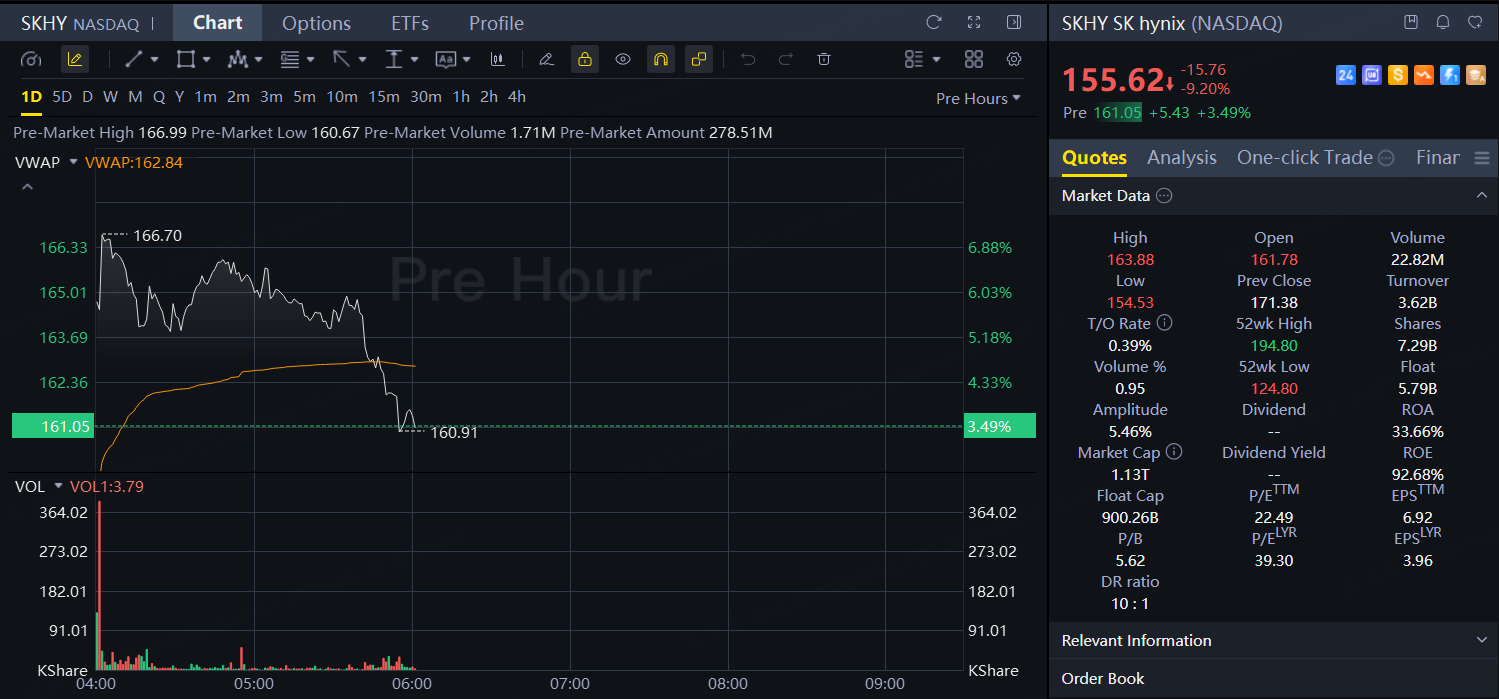The height and width of the screenshot is (699, 1499).
Task: Click the blue lightning badge icon
Action: tap(1450, 75)
